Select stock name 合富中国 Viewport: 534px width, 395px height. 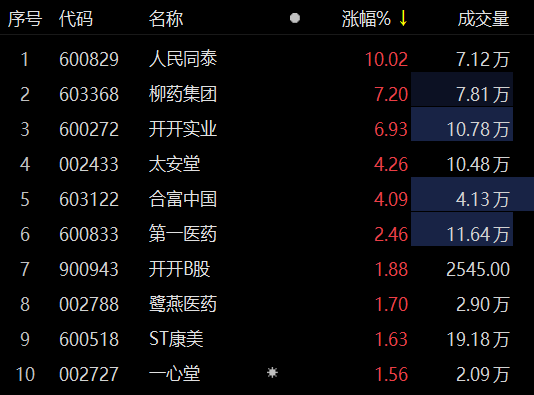(183, 199)
